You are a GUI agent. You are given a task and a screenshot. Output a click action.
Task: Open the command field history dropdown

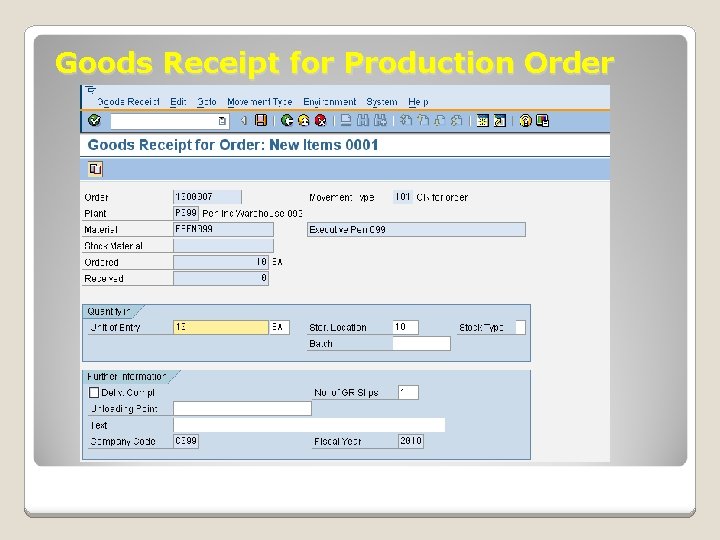click(x=222, y=121)
